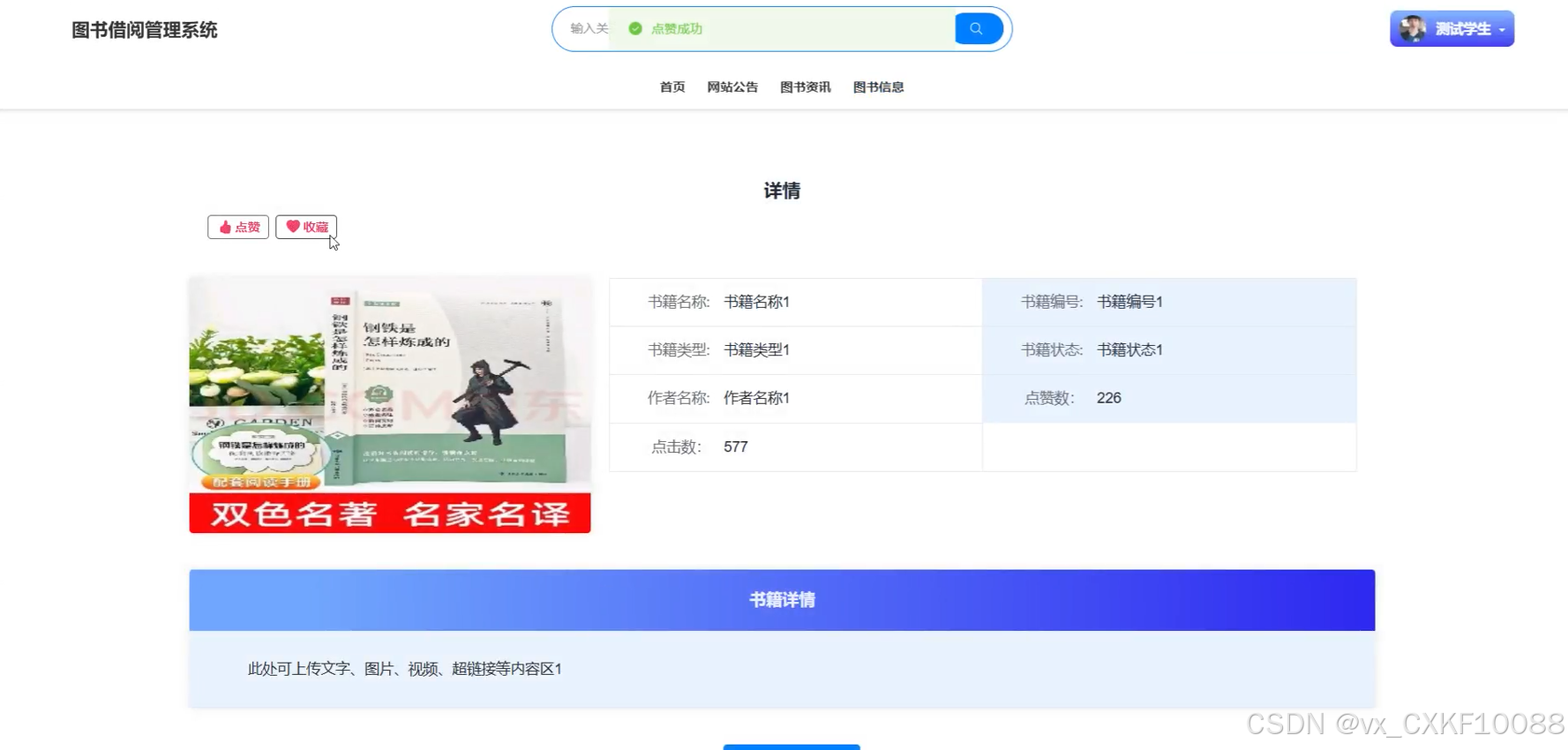1568x750 pixels.
Task: Open the 图书资讯 menu item
Action: click(x=806, y=87)
